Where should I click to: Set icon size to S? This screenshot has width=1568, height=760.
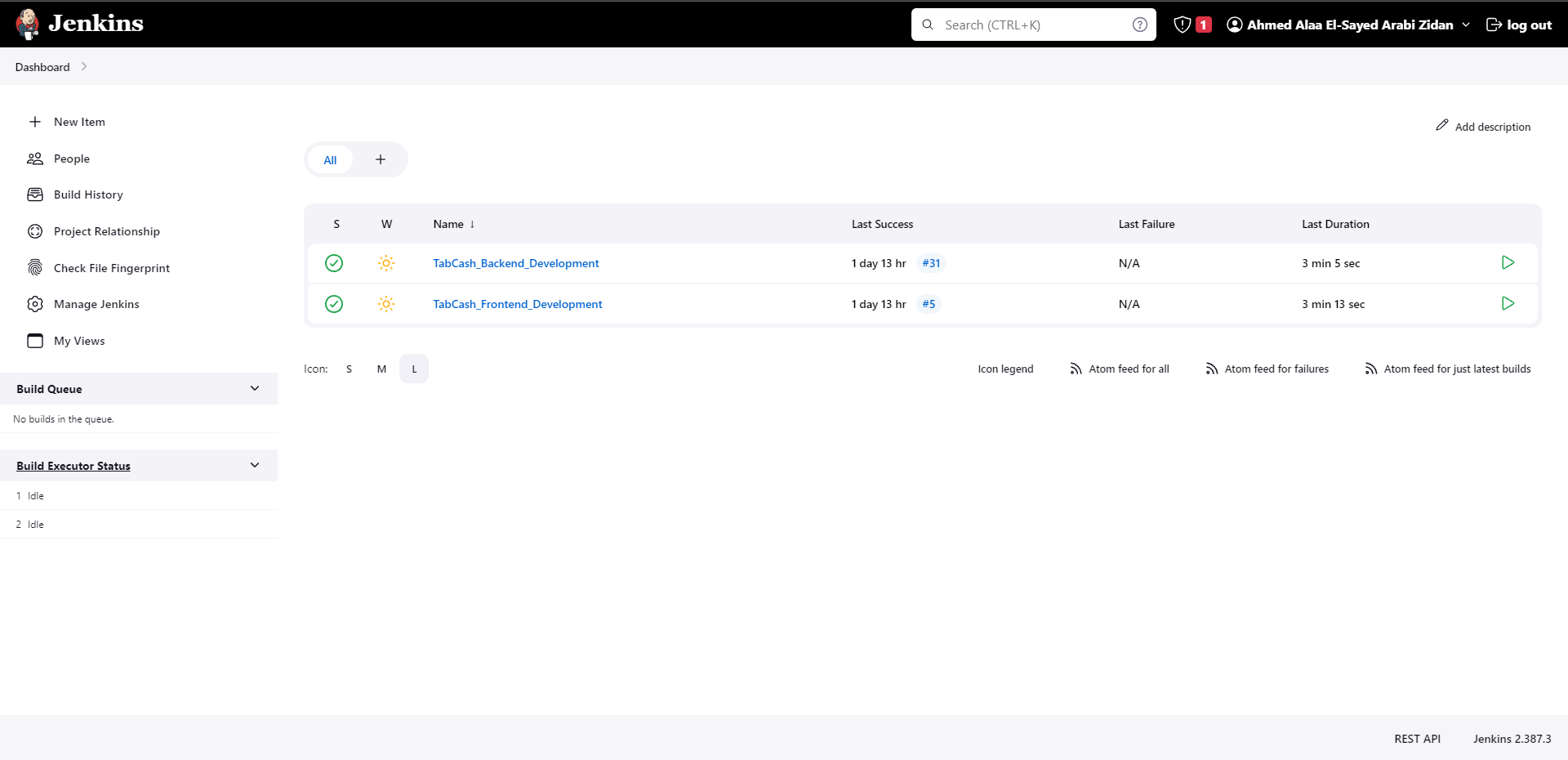coord(349,369)
